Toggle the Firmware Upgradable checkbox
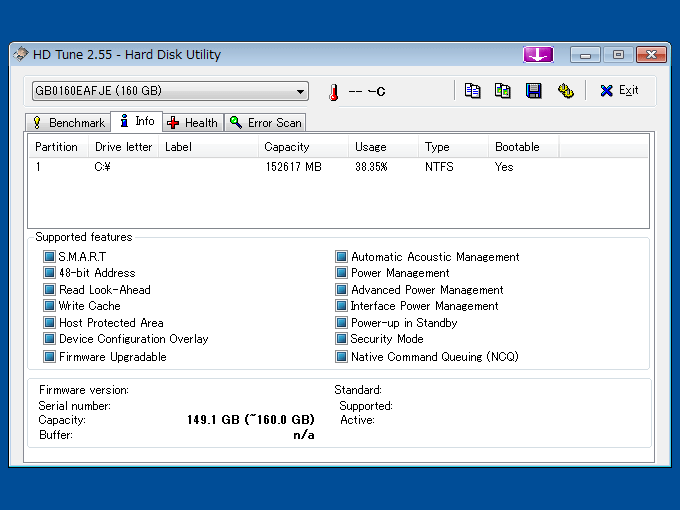Image resolution: width=680 pixels, height=510 pixels. (x=49, y=357)
